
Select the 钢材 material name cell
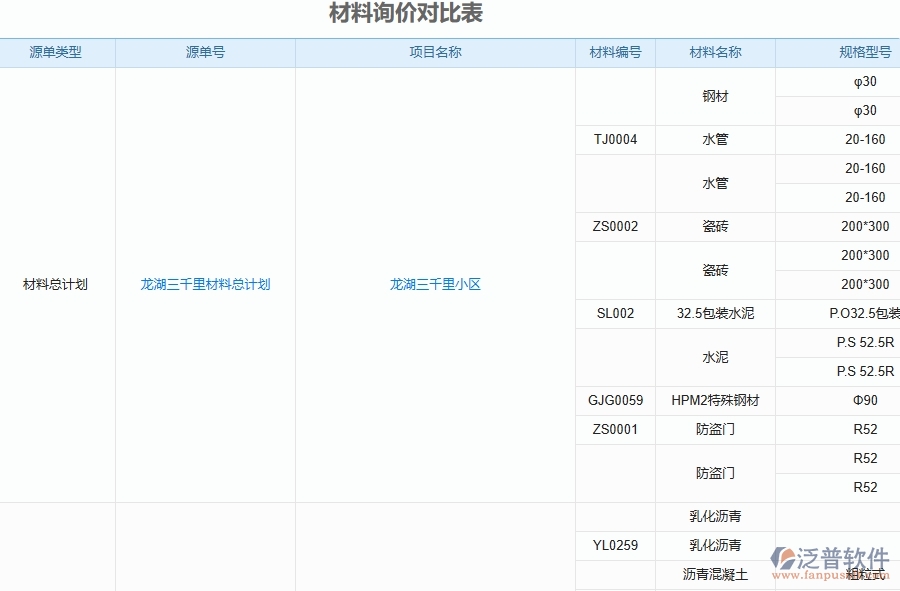(715, 96)
